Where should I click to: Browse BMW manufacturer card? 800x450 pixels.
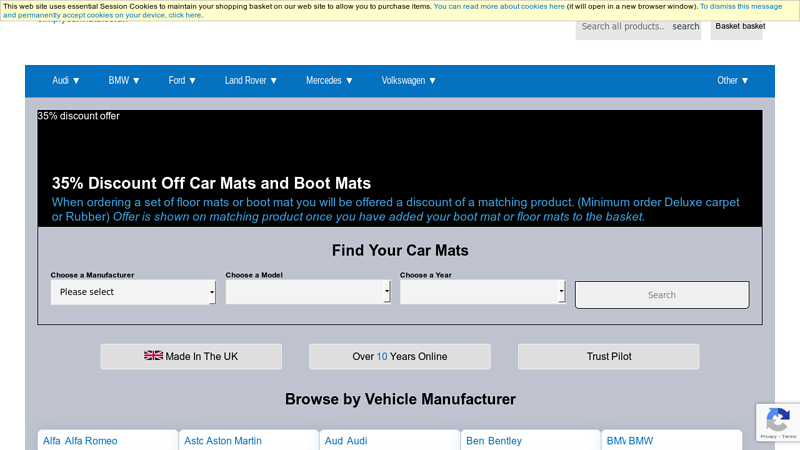[x=671, y=440]
